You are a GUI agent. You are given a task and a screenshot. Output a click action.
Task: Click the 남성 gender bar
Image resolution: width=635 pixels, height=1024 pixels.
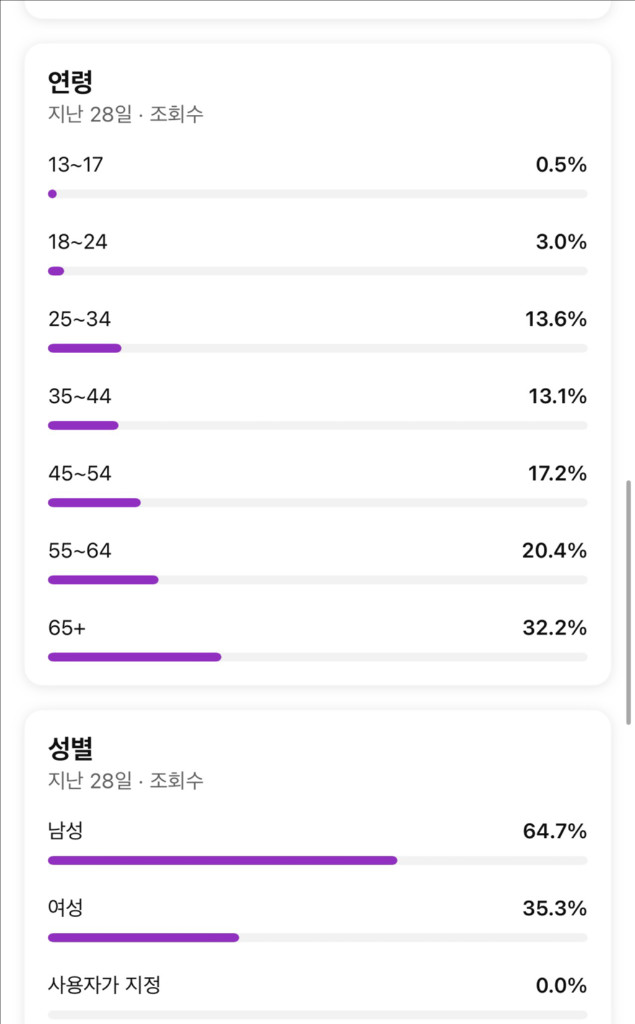pyautogui.click(x=317, y=860)
